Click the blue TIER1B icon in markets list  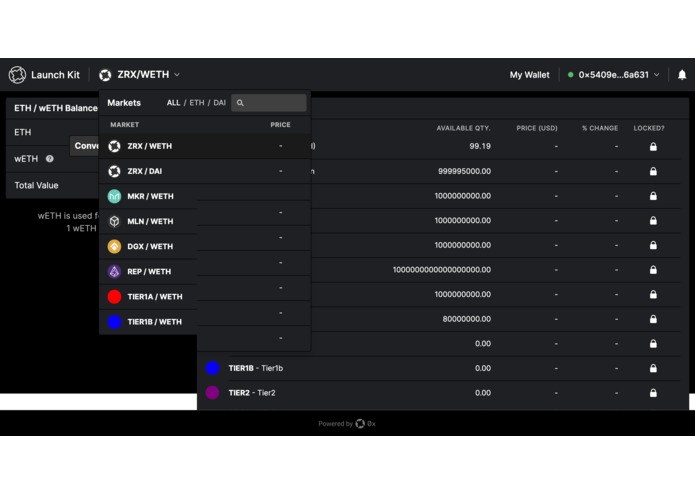114,322
